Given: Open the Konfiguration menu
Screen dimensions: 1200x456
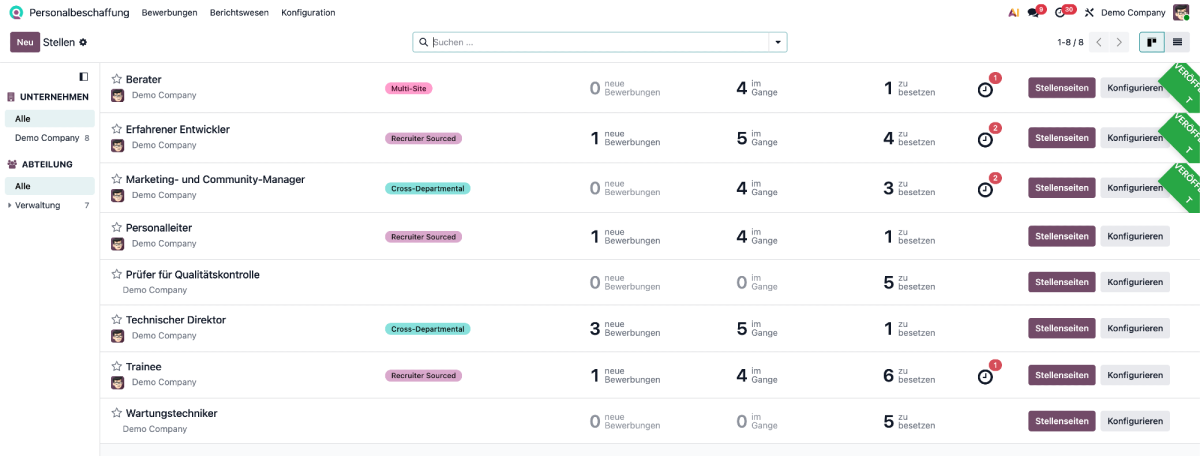Looking at the screenshot, I should [x=308, y=13].
